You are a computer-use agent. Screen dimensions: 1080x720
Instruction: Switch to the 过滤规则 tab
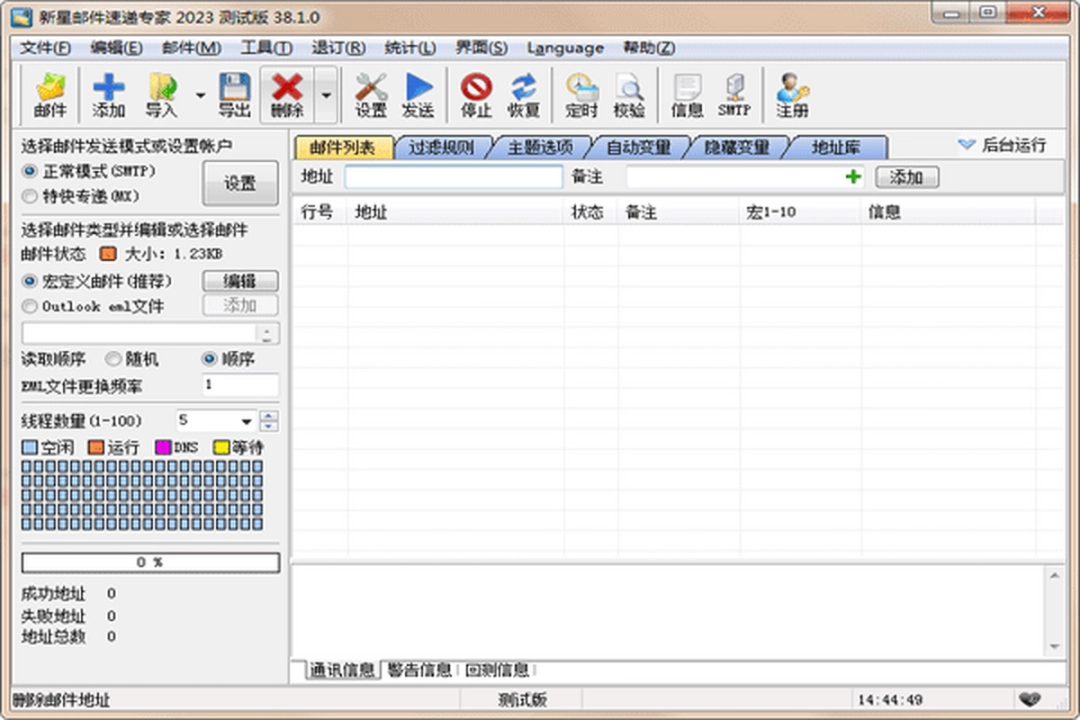(440, 146)
